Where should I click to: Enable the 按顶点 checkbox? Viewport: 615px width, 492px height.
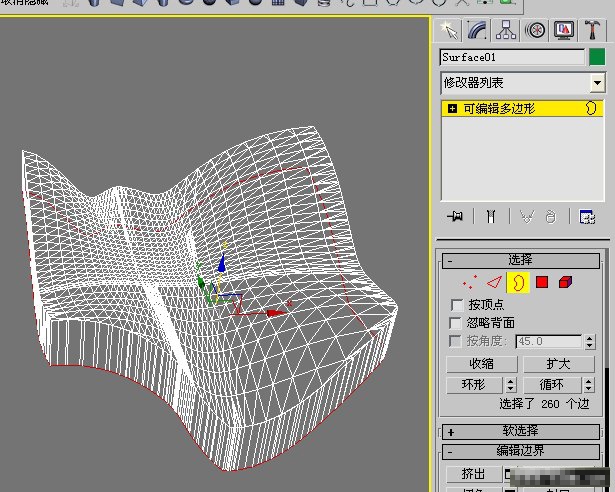[x=457, y=305]
